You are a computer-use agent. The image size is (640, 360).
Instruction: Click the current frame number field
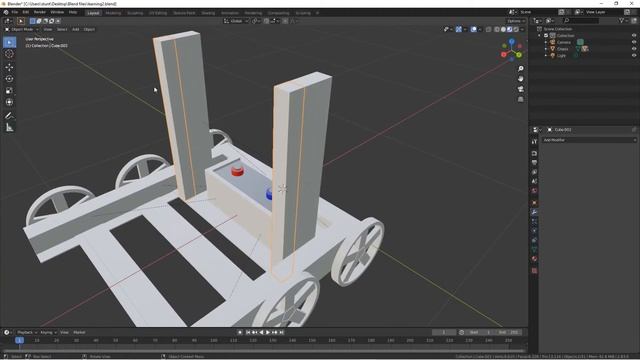pyautogui.click(x=444, y=332)
